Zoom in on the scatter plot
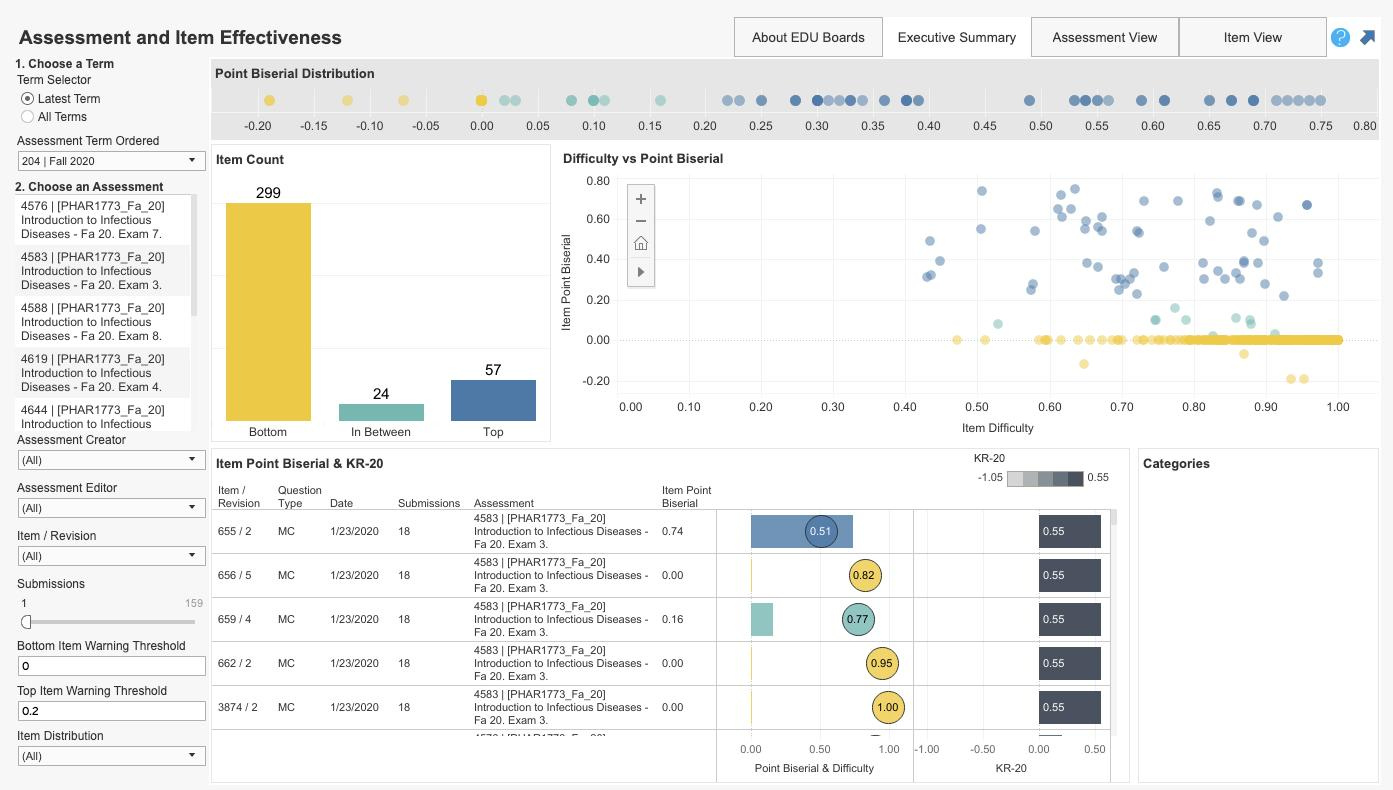1393x790 pixels. pos(641,199)
